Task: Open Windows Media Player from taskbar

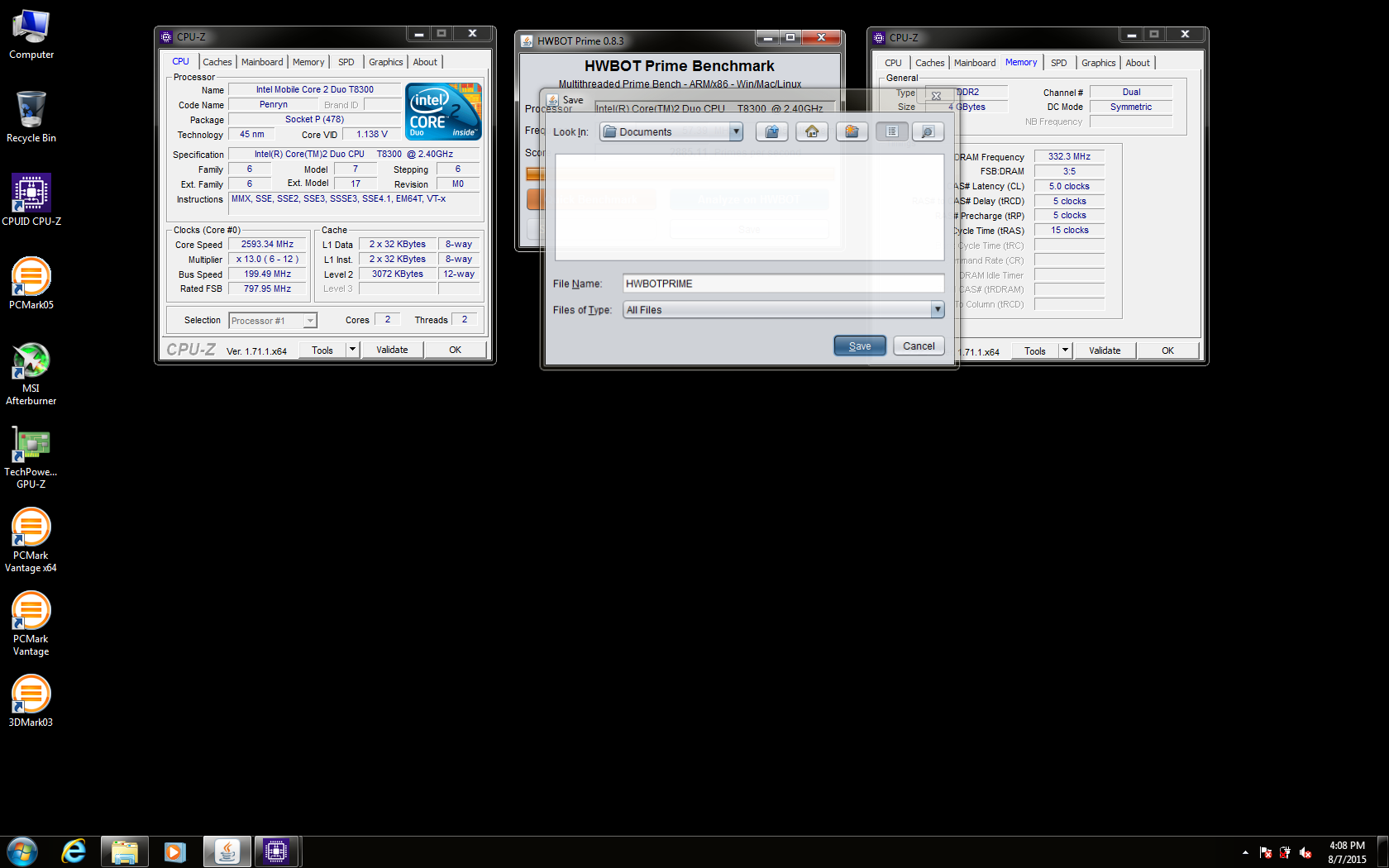Action: [175, 851]
